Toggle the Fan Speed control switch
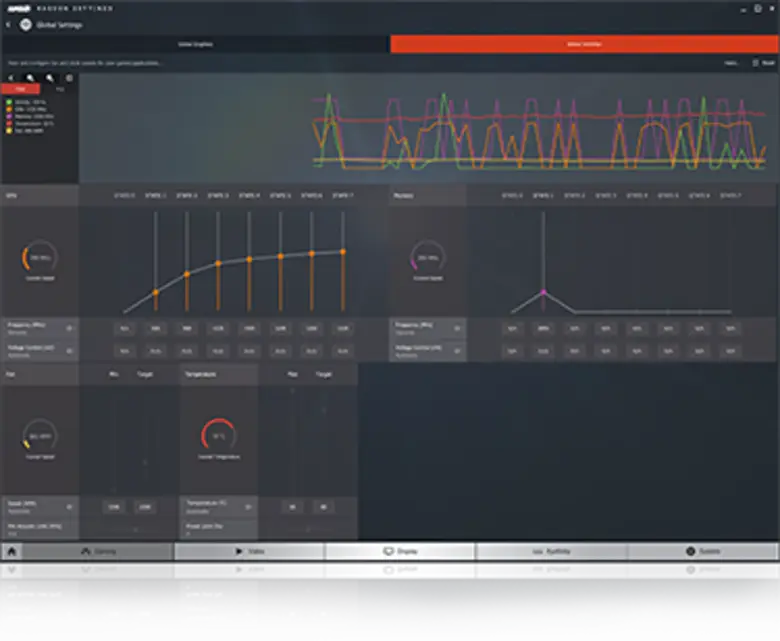The image size is (780, 641). (x=69, y=507)
